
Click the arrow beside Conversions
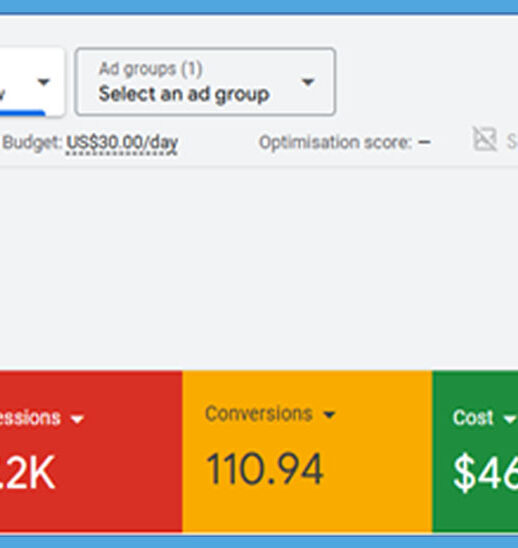(x=329, y=415)
